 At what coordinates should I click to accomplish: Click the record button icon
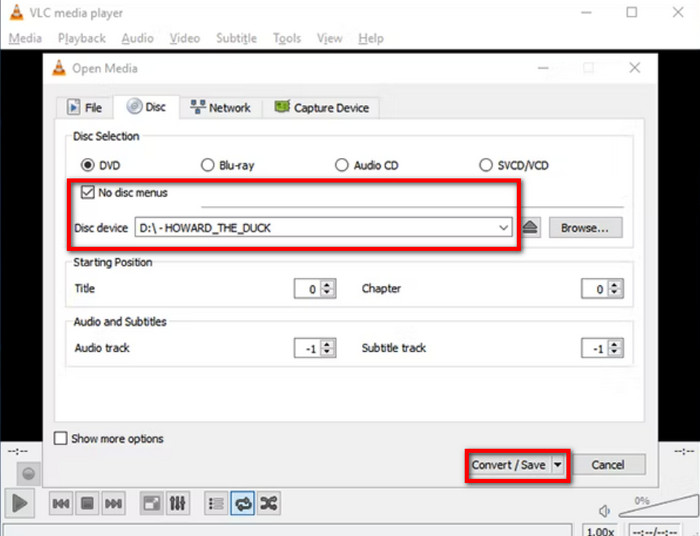point(28,474)
